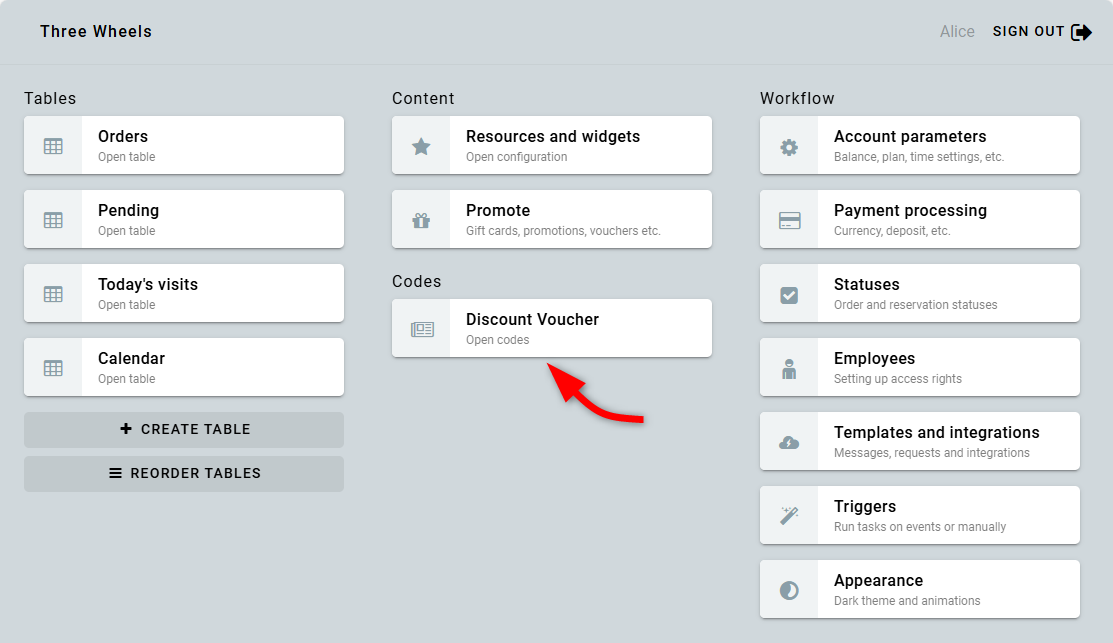Click the Calendar table grid icon

[x=53, y=368]
